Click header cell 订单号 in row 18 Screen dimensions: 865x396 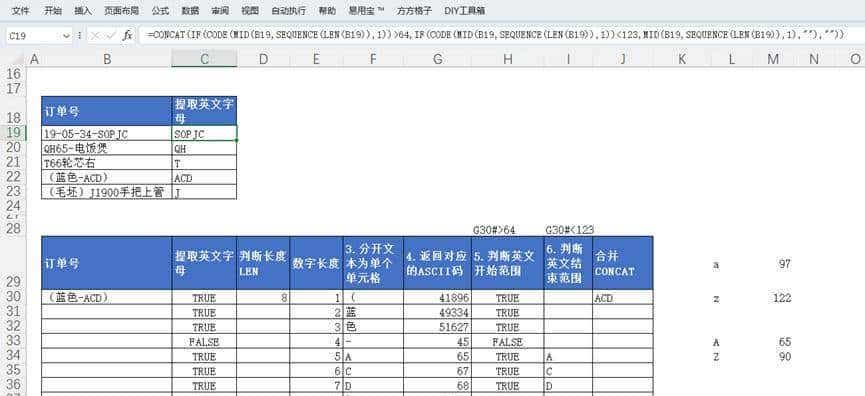[x=107, y=111]
